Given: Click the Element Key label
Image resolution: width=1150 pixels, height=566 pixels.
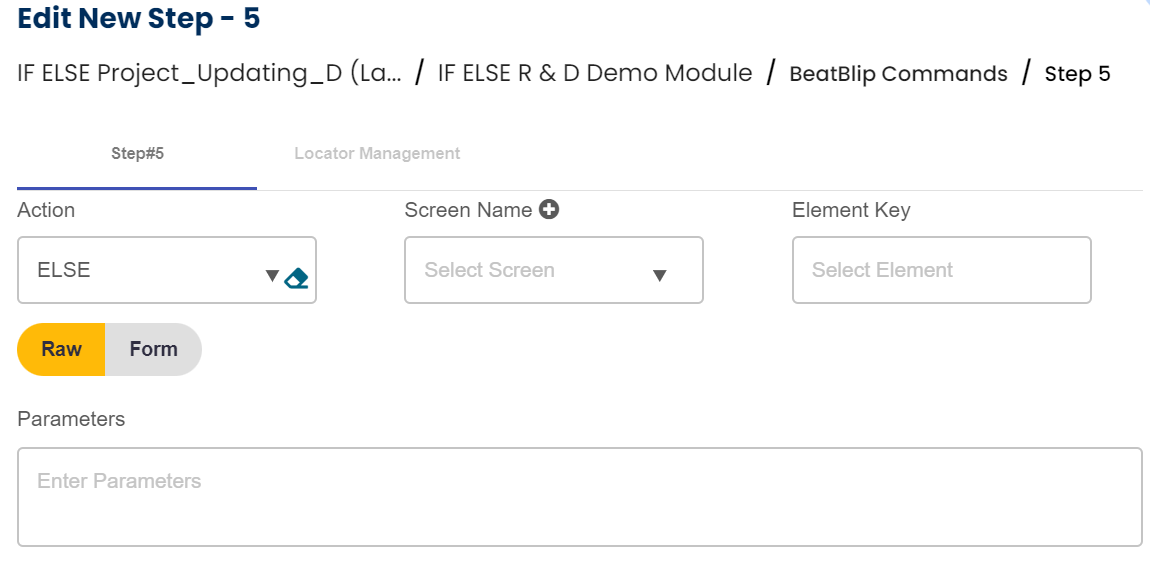Looking at the screenshot, I should point(851,210).
